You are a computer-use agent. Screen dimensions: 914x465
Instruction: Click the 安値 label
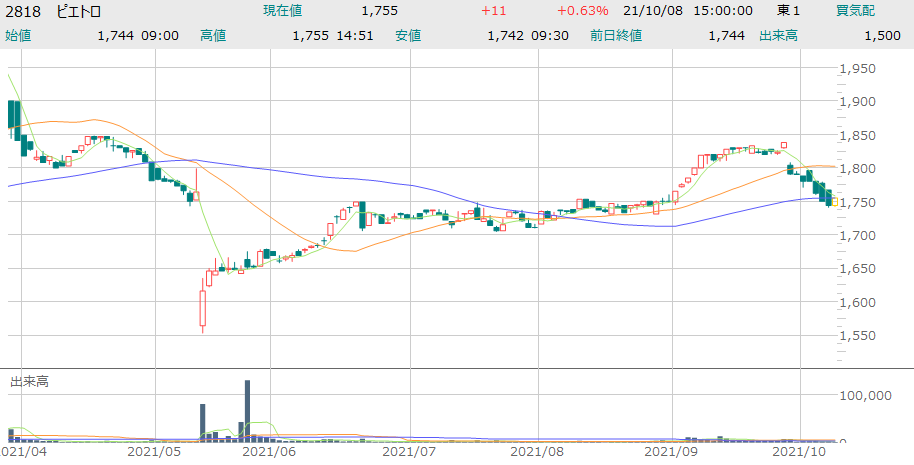click(x=408, y=35)
